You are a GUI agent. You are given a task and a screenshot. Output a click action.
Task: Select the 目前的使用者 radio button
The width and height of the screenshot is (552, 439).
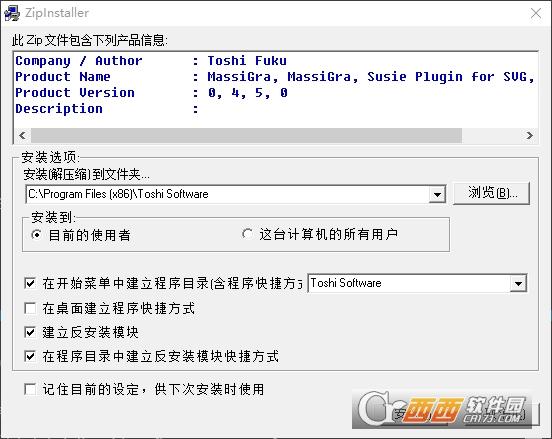(36, 234)
